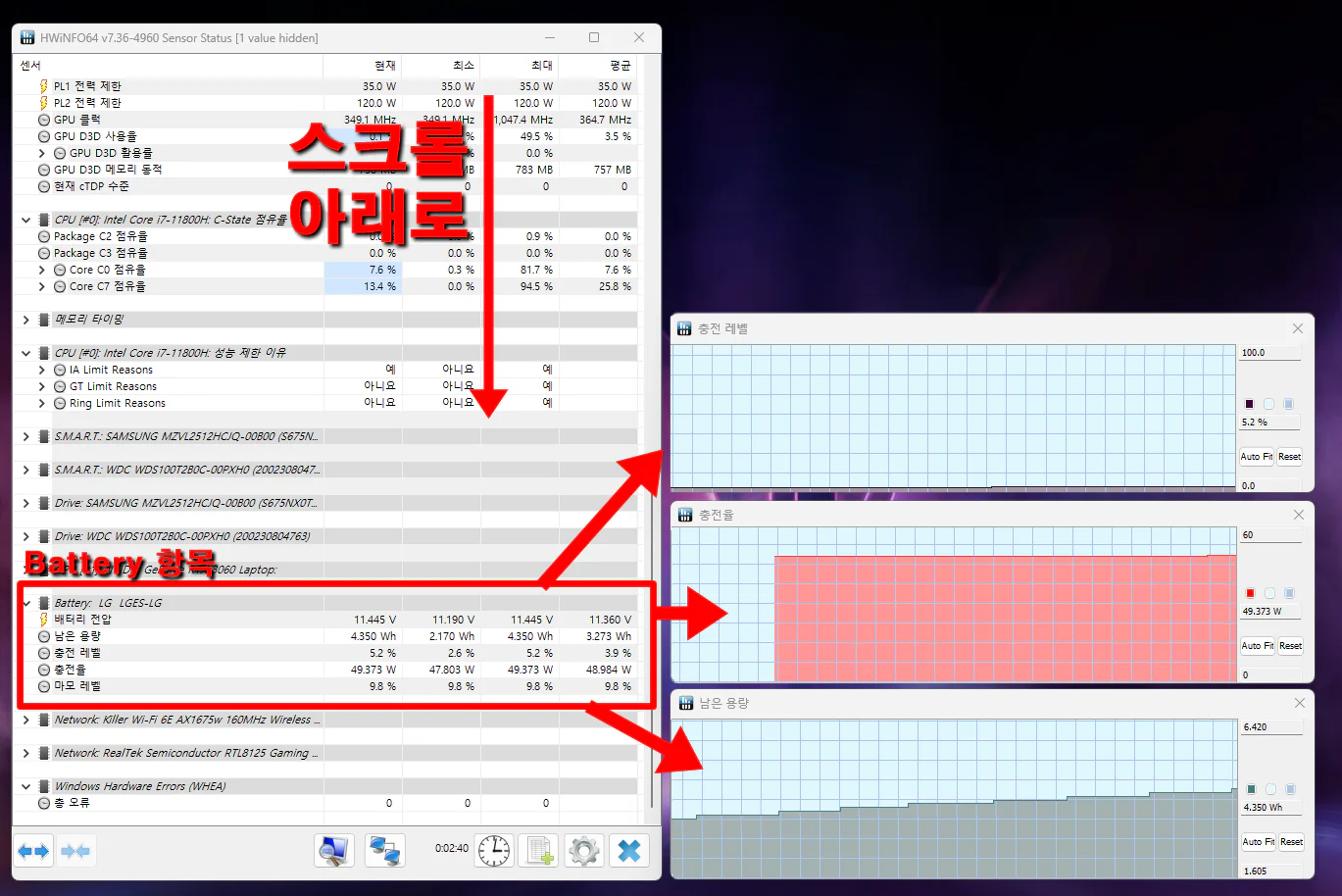
Task: Click the icon in 남은 용량 graph title bar
Action: click(x=686, y=703)
